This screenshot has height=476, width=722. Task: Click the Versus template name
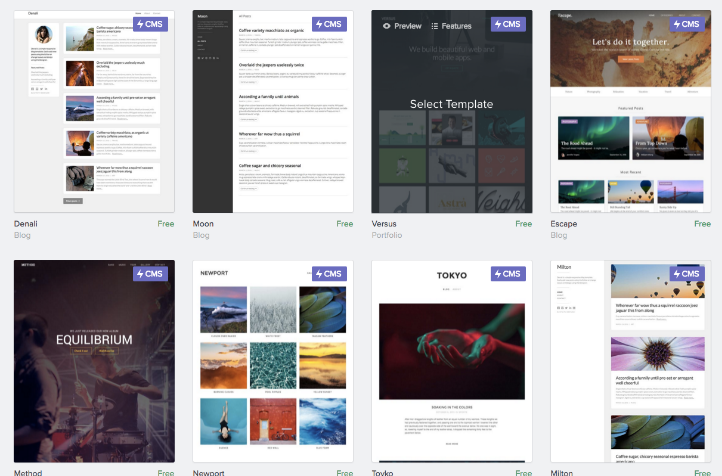[384, 224]
